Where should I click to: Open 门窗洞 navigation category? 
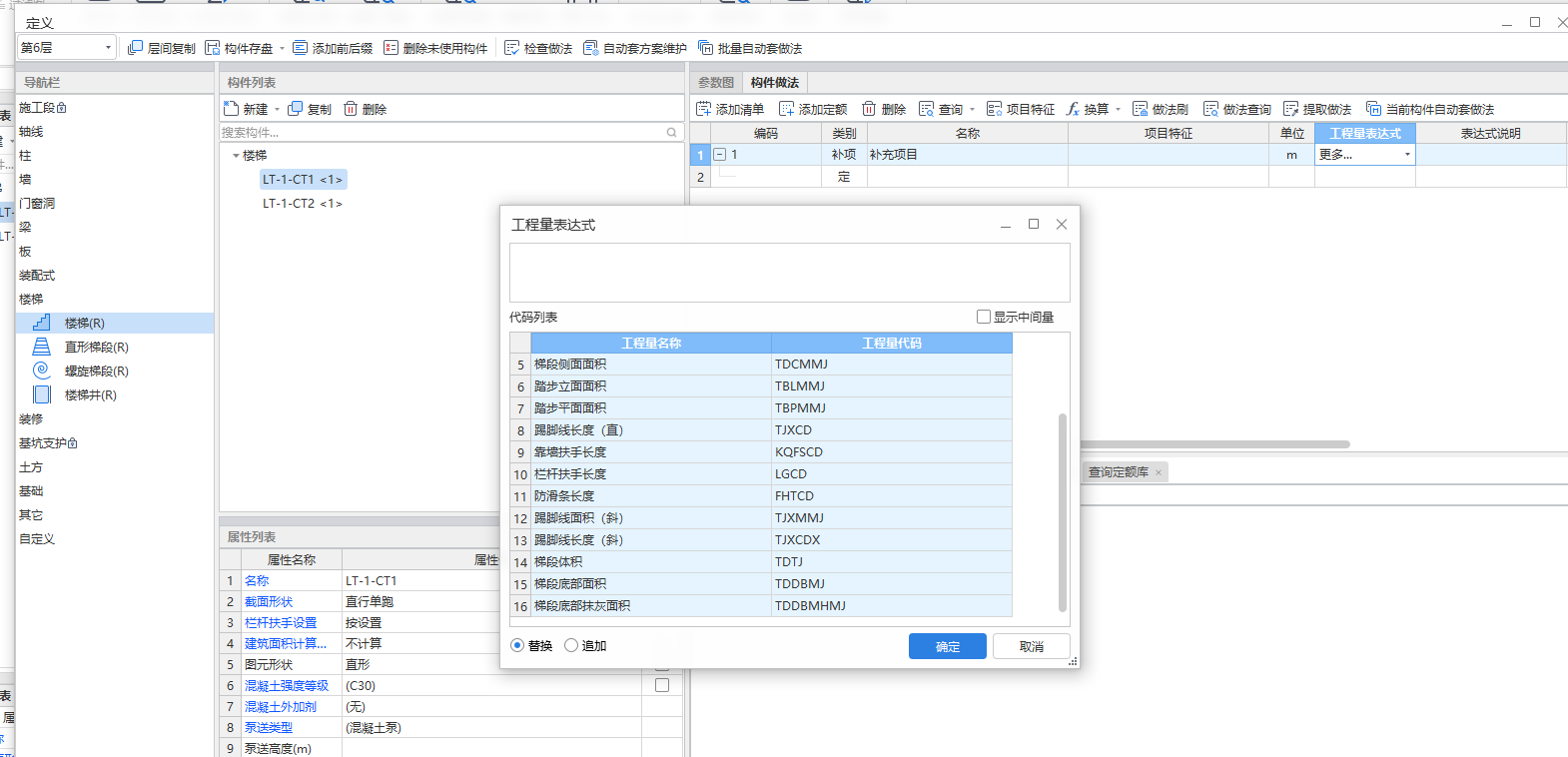[x=37, y=203]
